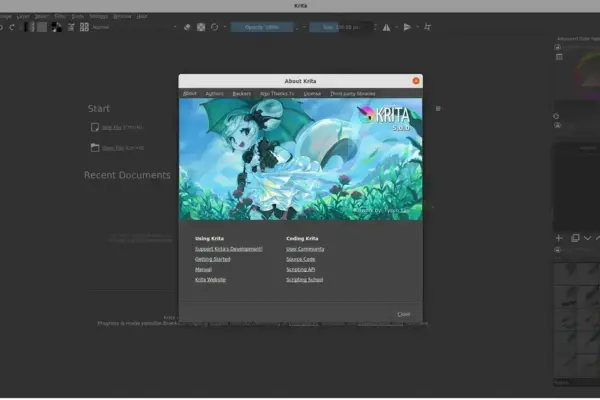Open the Authors tab in About Krita

214,94
